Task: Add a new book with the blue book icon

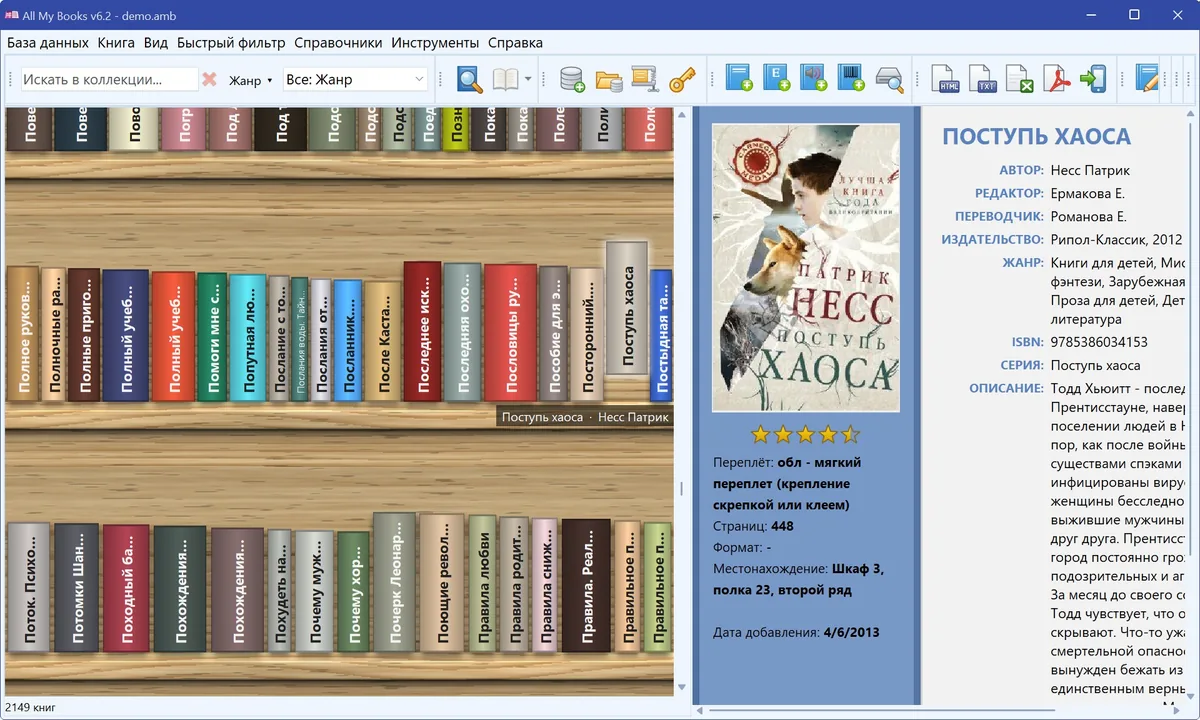Action: click(739, 78)
